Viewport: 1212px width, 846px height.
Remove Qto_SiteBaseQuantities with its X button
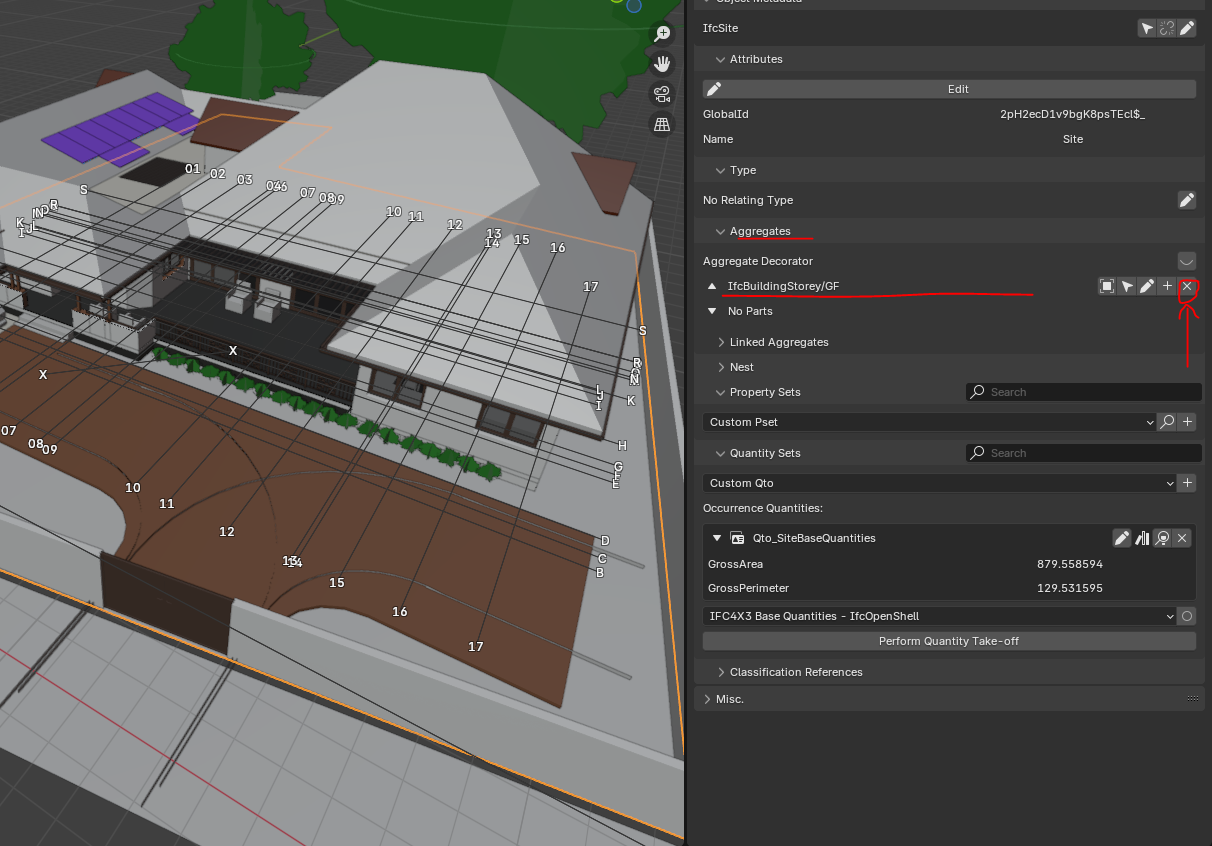coord(1182,538)
